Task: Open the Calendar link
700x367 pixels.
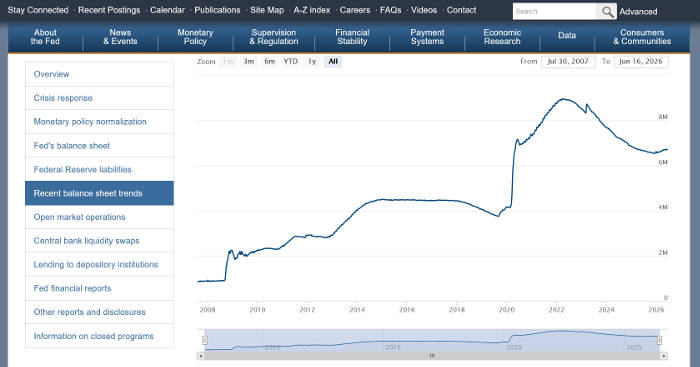Action: click(x=167, y=10)
